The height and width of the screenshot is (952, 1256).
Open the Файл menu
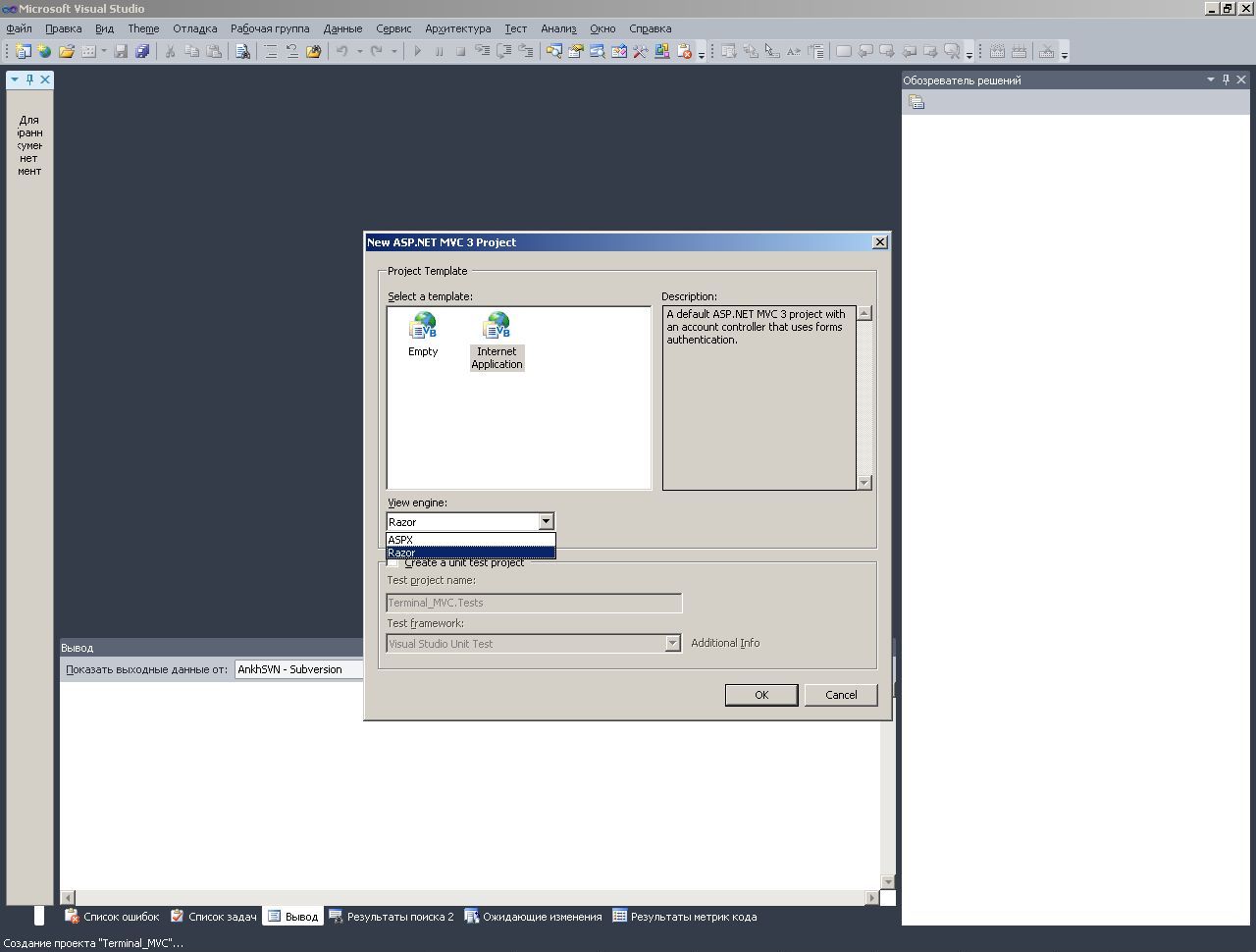[19, 28]
